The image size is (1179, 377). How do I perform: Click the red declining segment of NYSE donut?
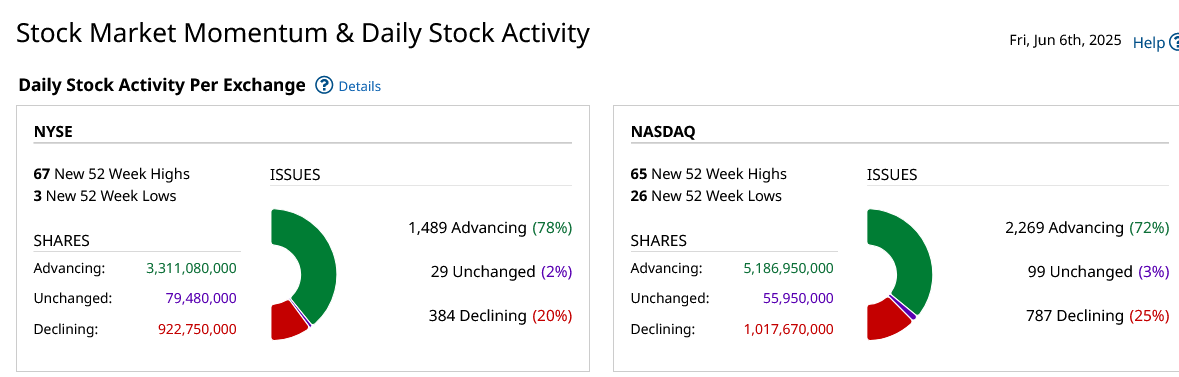click(x=286, y=324)
